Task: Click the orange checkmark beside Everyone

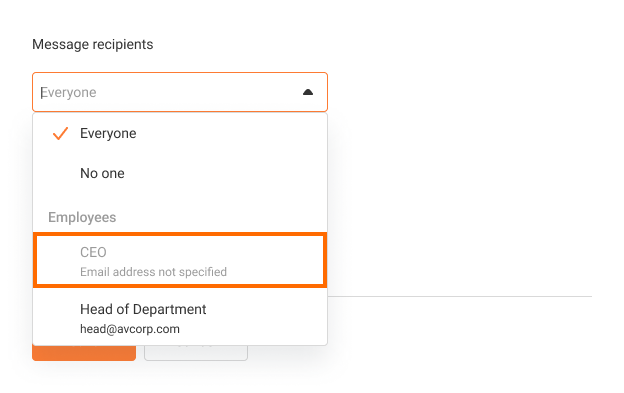Action: point(60,134)
